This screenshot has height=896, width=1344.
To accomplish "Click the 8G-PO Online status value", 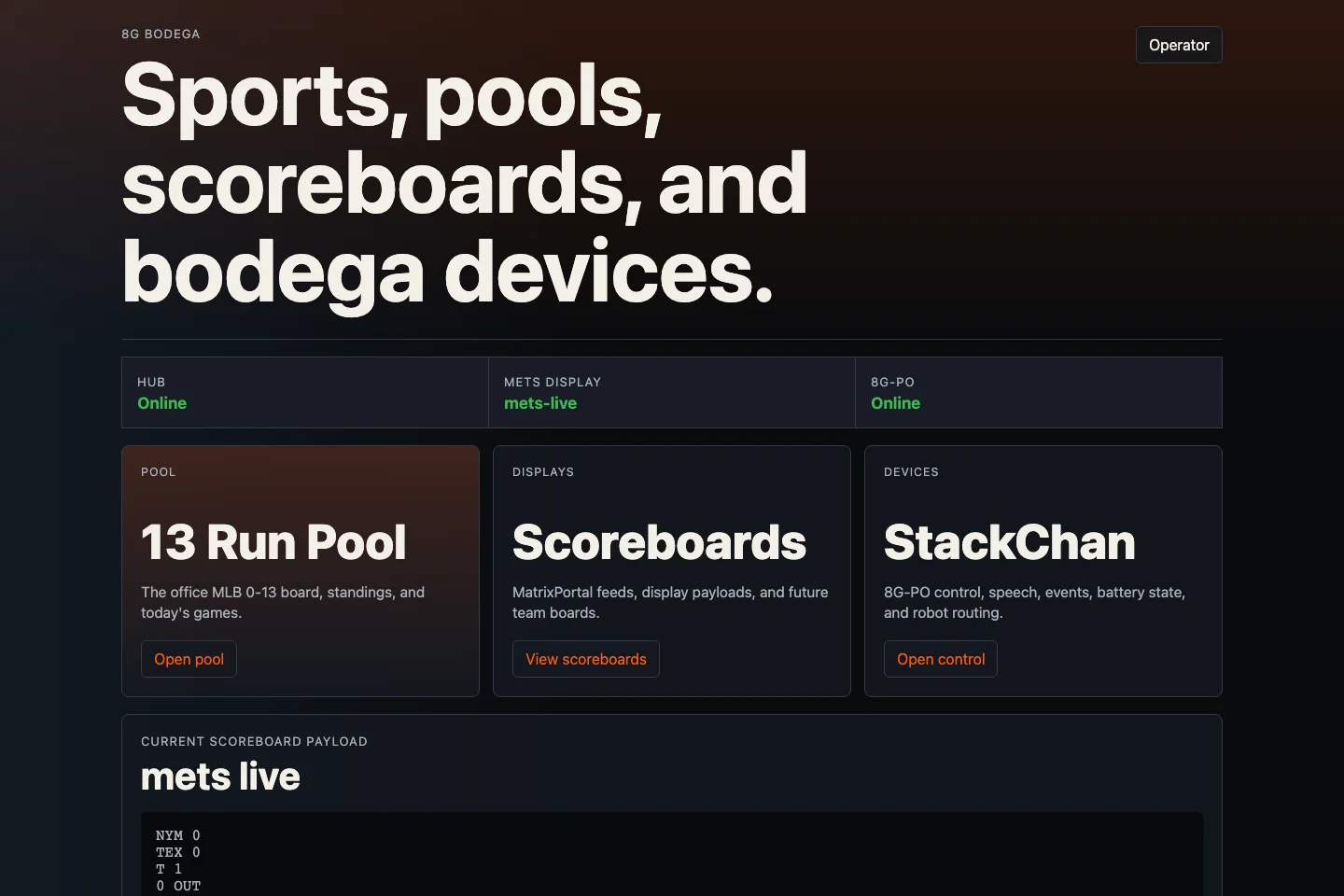I will 896,403.
